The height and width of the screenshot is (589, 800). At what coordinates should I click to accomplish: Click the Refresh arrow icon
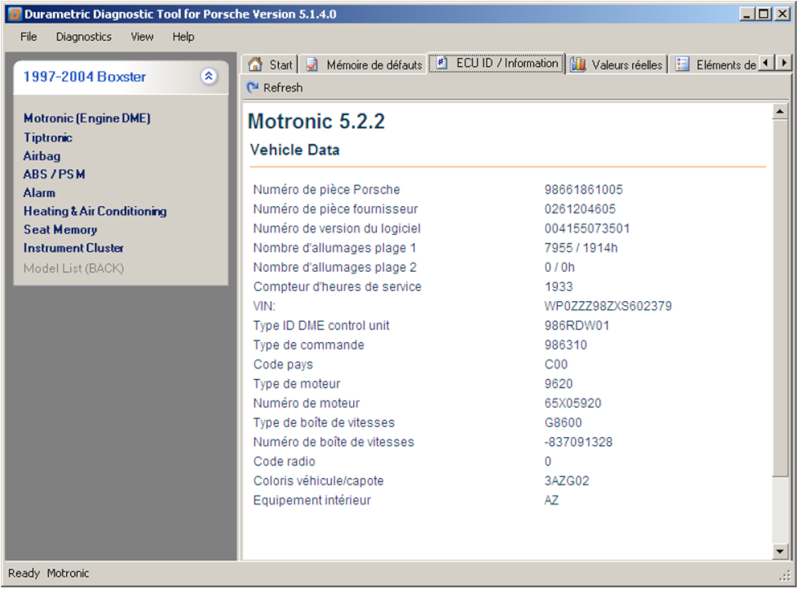(253, 88)
